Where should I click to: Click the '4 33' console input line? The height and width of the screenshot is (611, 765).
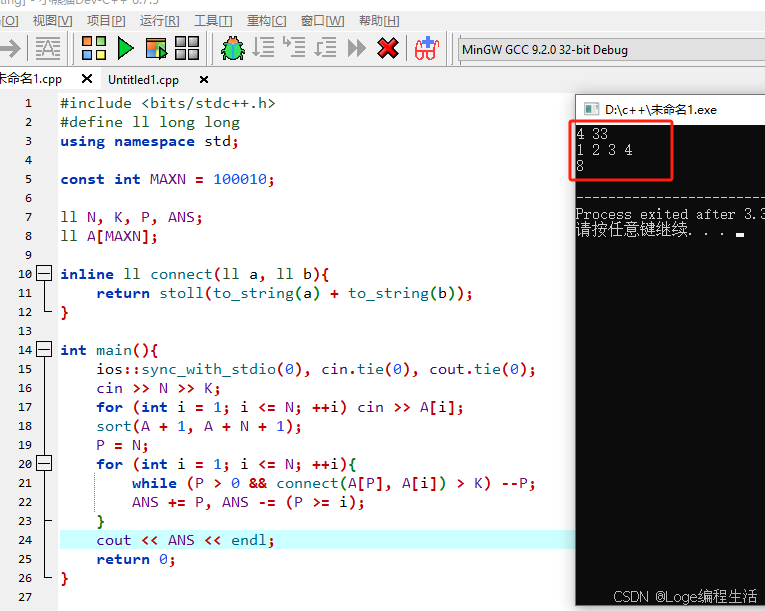click(592, 133)
